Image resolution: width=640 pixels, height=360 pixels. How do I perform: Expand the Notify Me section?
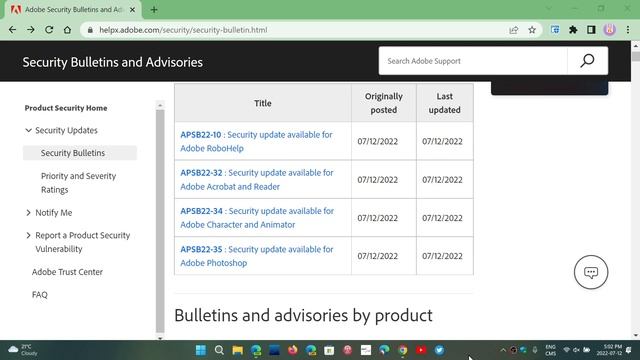[x=28, y=213]
